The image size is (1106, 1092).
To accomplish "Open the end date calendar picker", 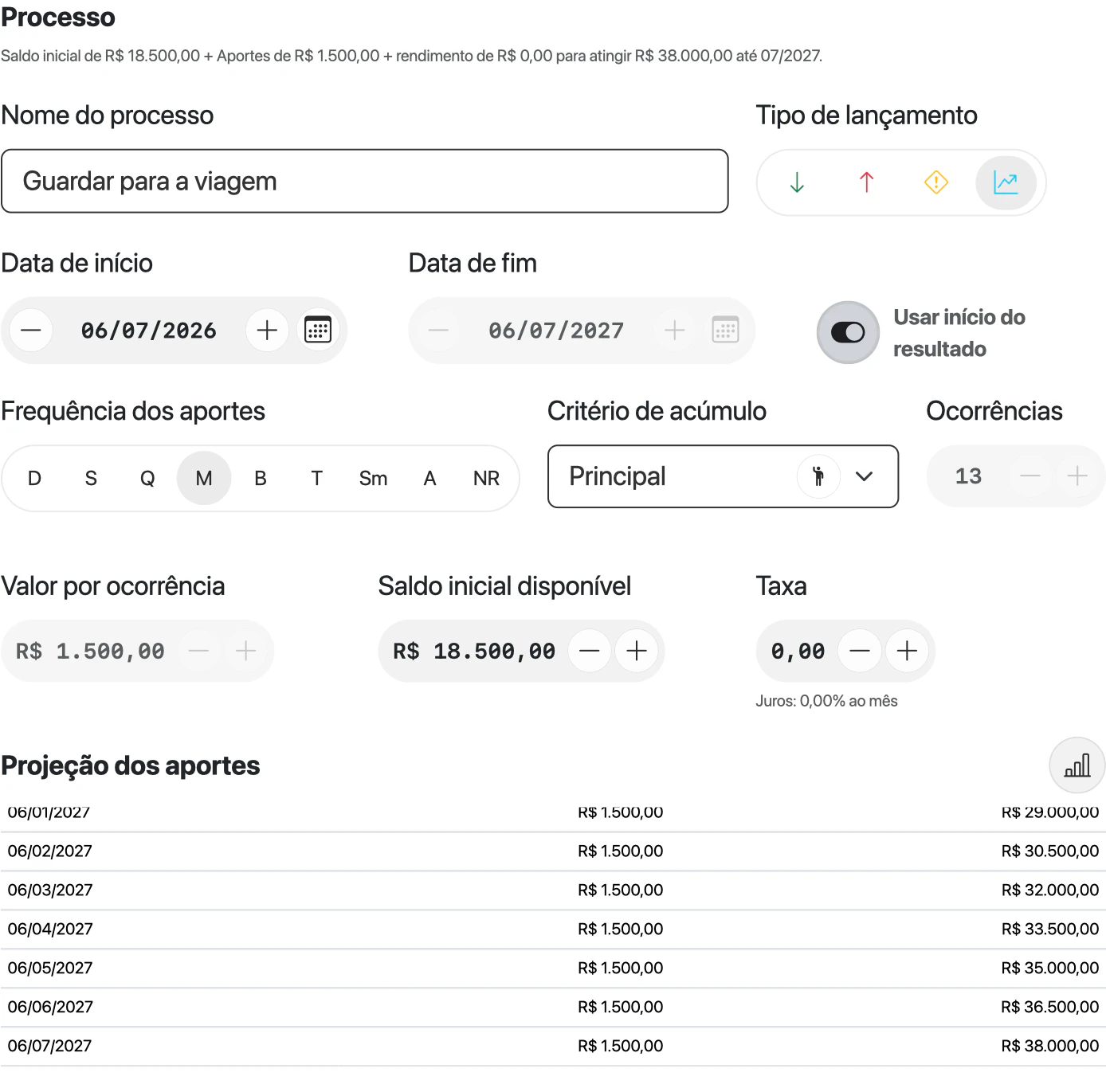I will 725,330.
